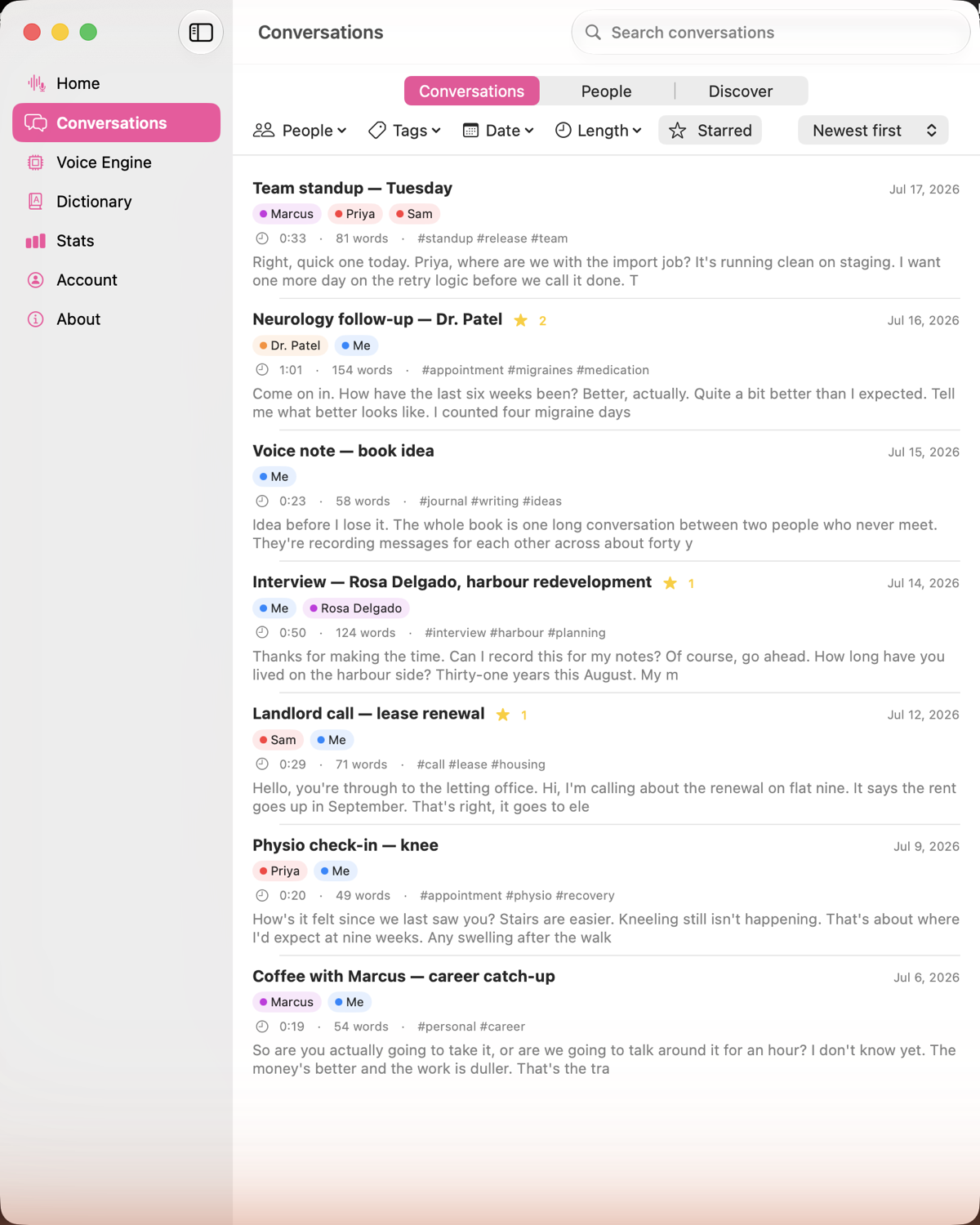Click the Rosa Delgado purple person tag
Viewport: 980px width, 1225px height.
[x=356, y=608]
